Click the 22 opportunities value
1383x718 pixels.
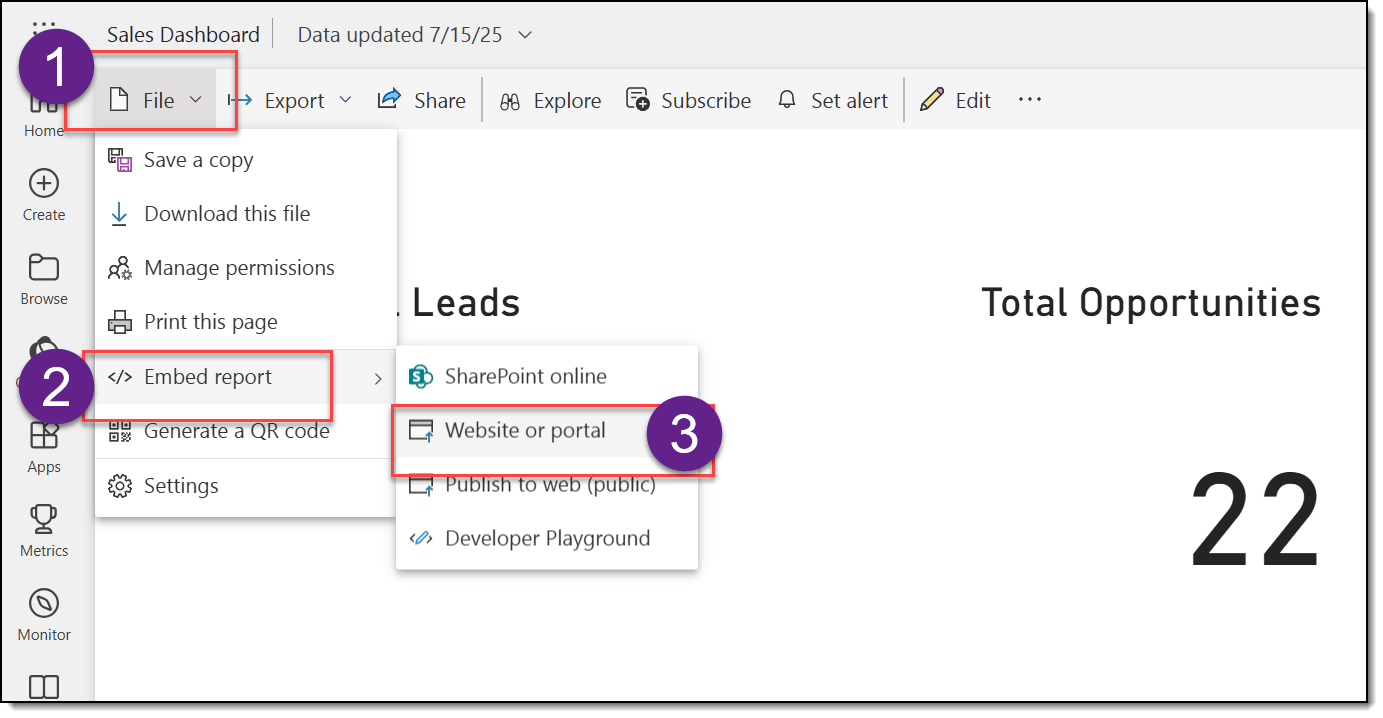click(x=1256, y=522)
